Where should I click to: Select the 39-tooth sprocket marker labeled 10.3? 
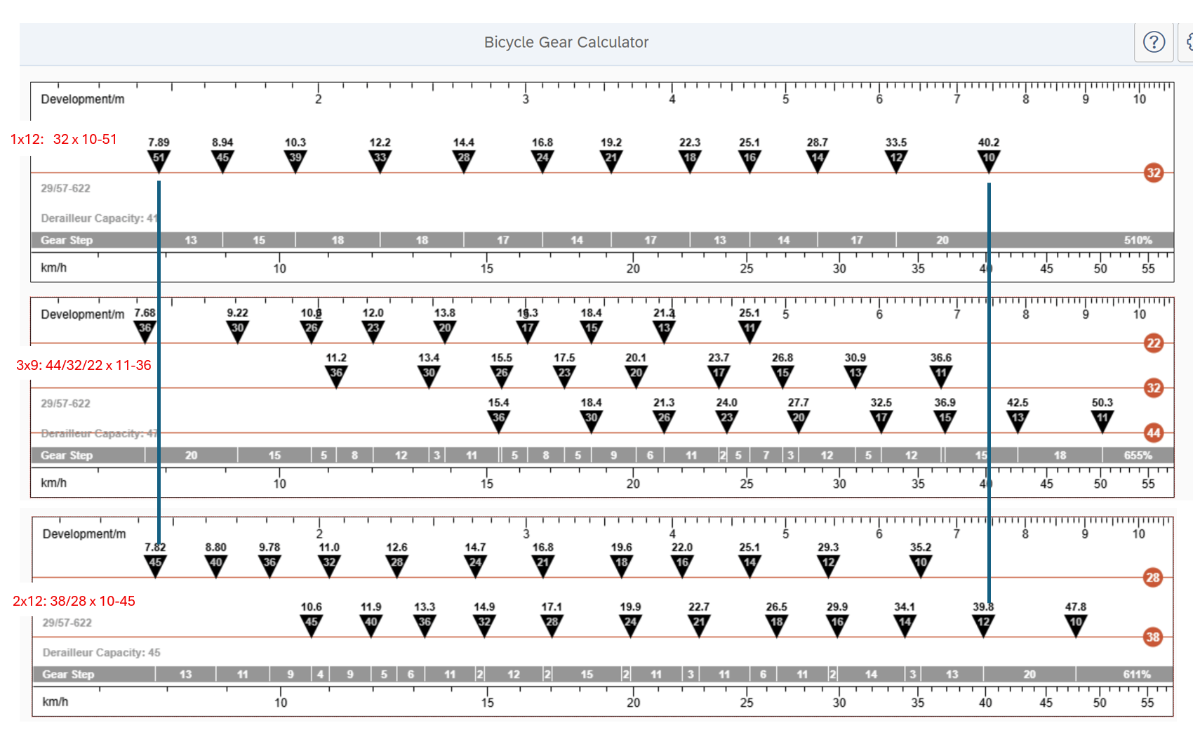coord(295,160)
